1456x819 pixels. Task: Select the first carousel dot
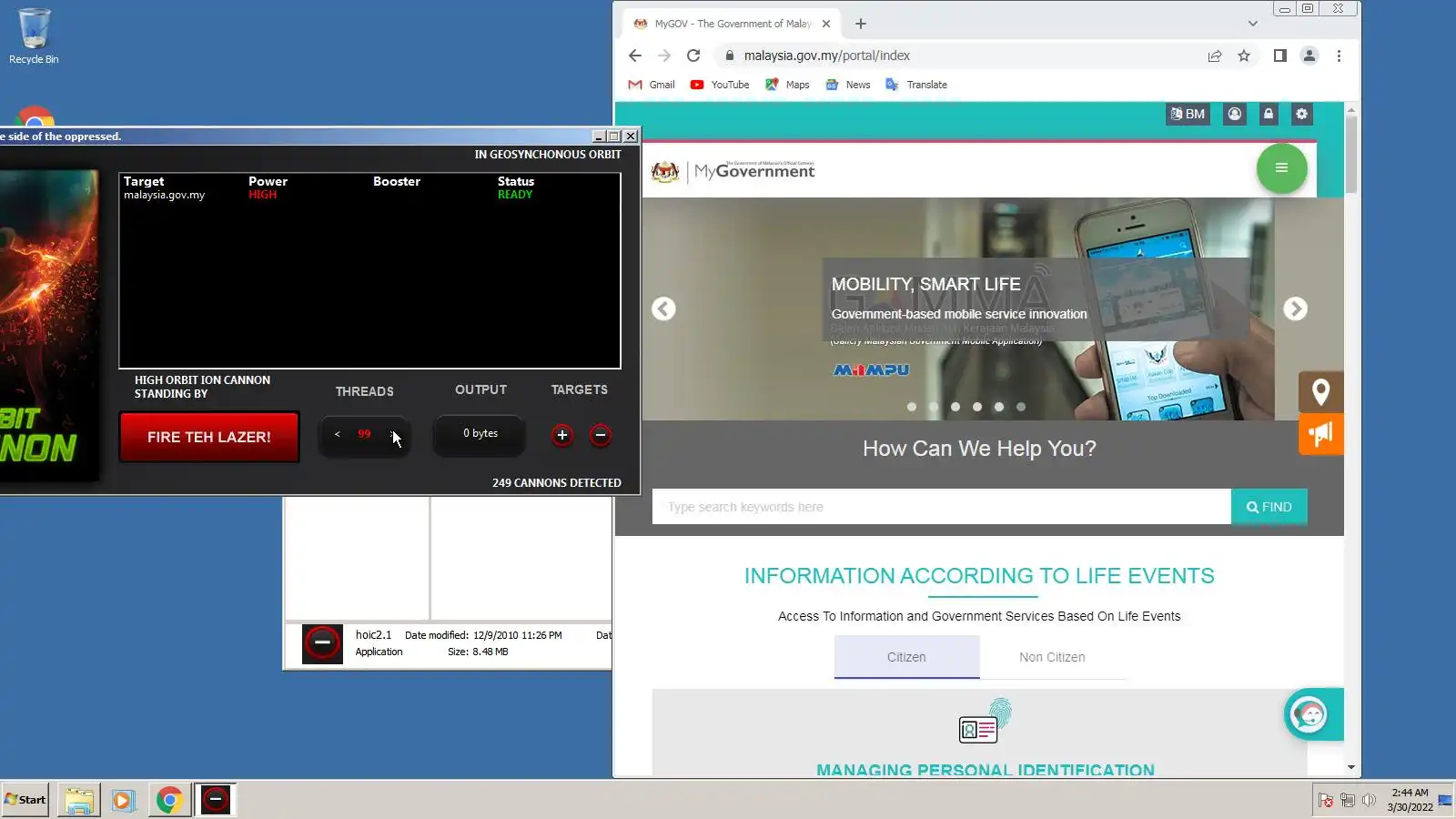(x=912, y=407)
